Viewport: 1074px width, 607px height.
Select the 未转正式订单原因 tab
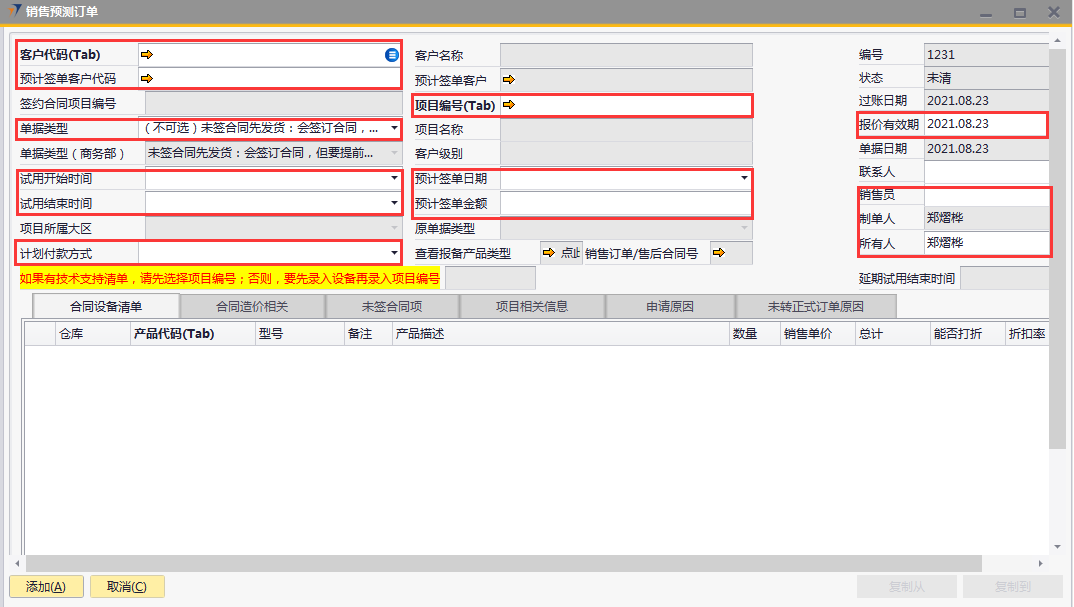point(815,306)
